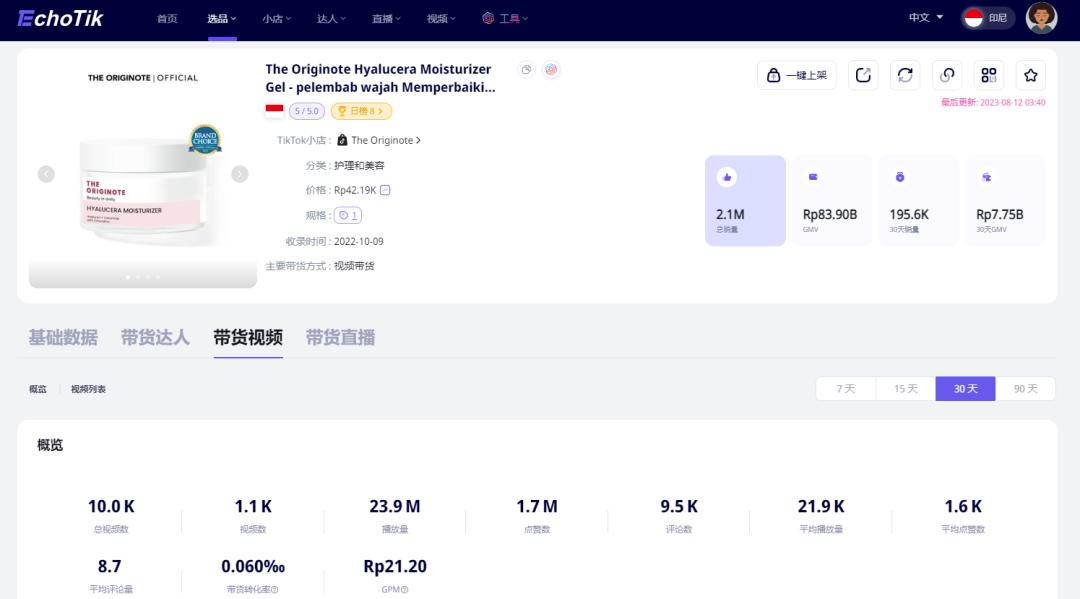The image size is (1080, 599).
Task: Expand the 视频 video menu
Action: [x=441, y=19]
